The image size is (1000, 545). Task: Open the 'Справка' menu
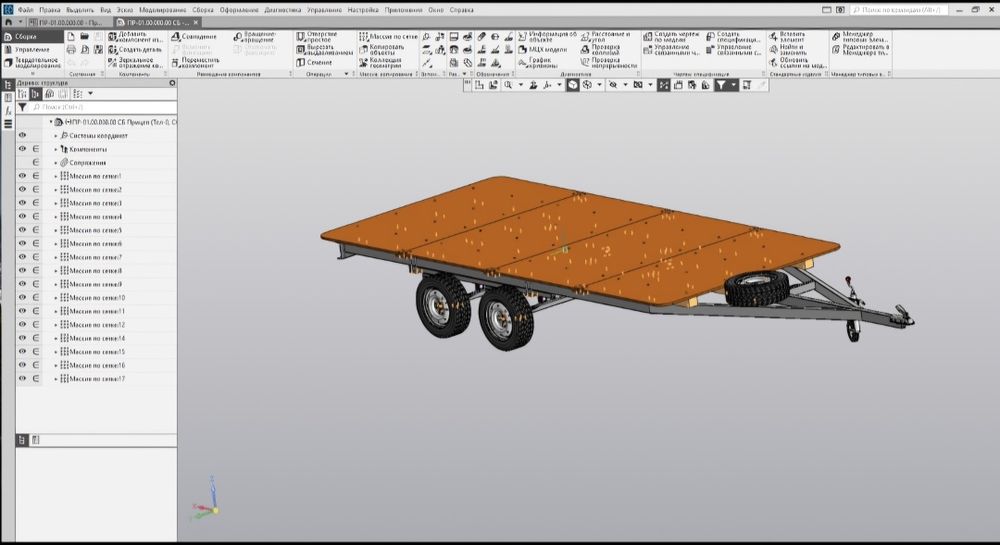(461, 10)
